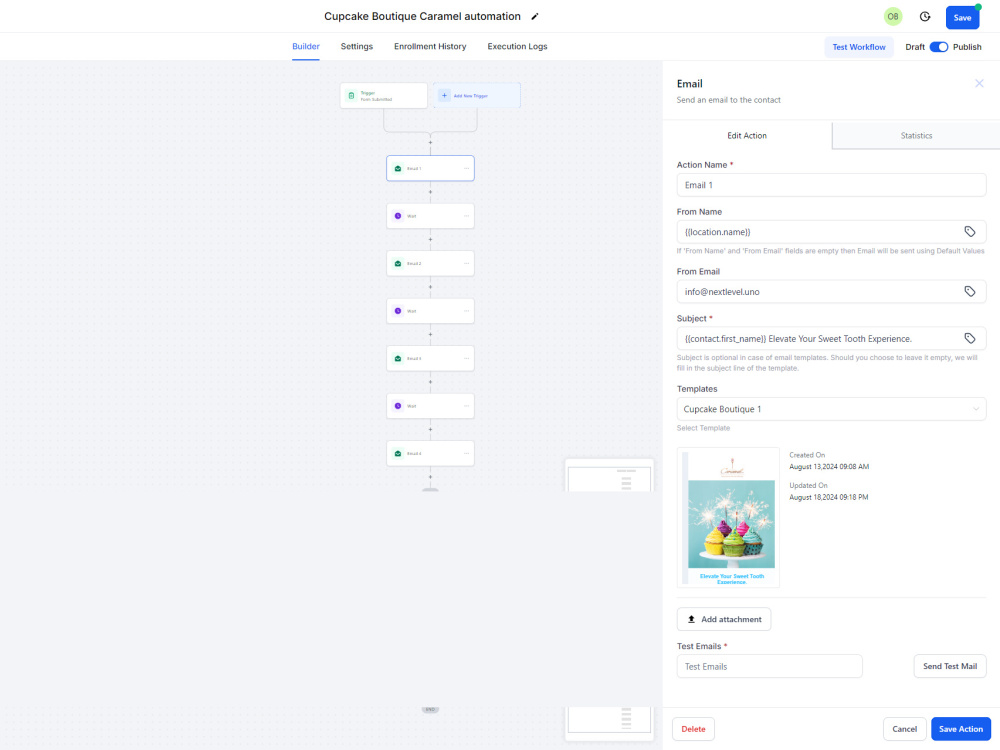Click the workflow title Cupcake Boutique Caramel automation
This screenshot has height=750, width=1000.
pyautogui.click(x=422, y=17)
